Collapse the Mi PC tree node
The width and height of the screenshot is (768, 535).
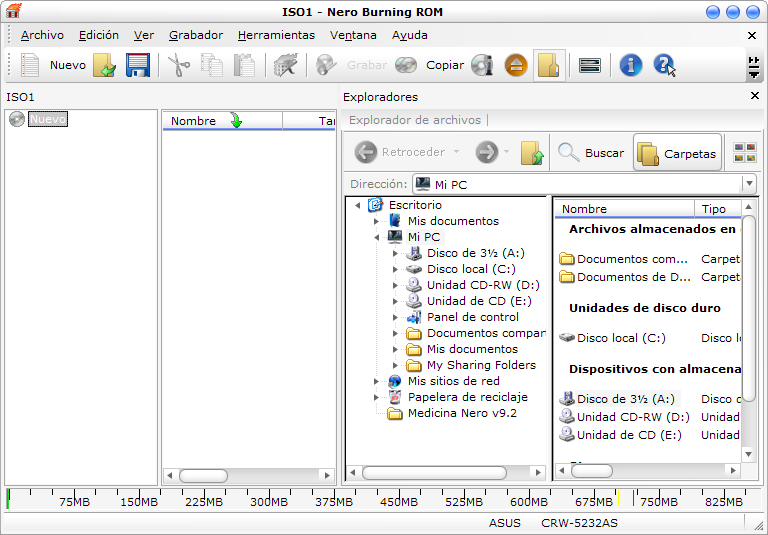pos(376,237)
